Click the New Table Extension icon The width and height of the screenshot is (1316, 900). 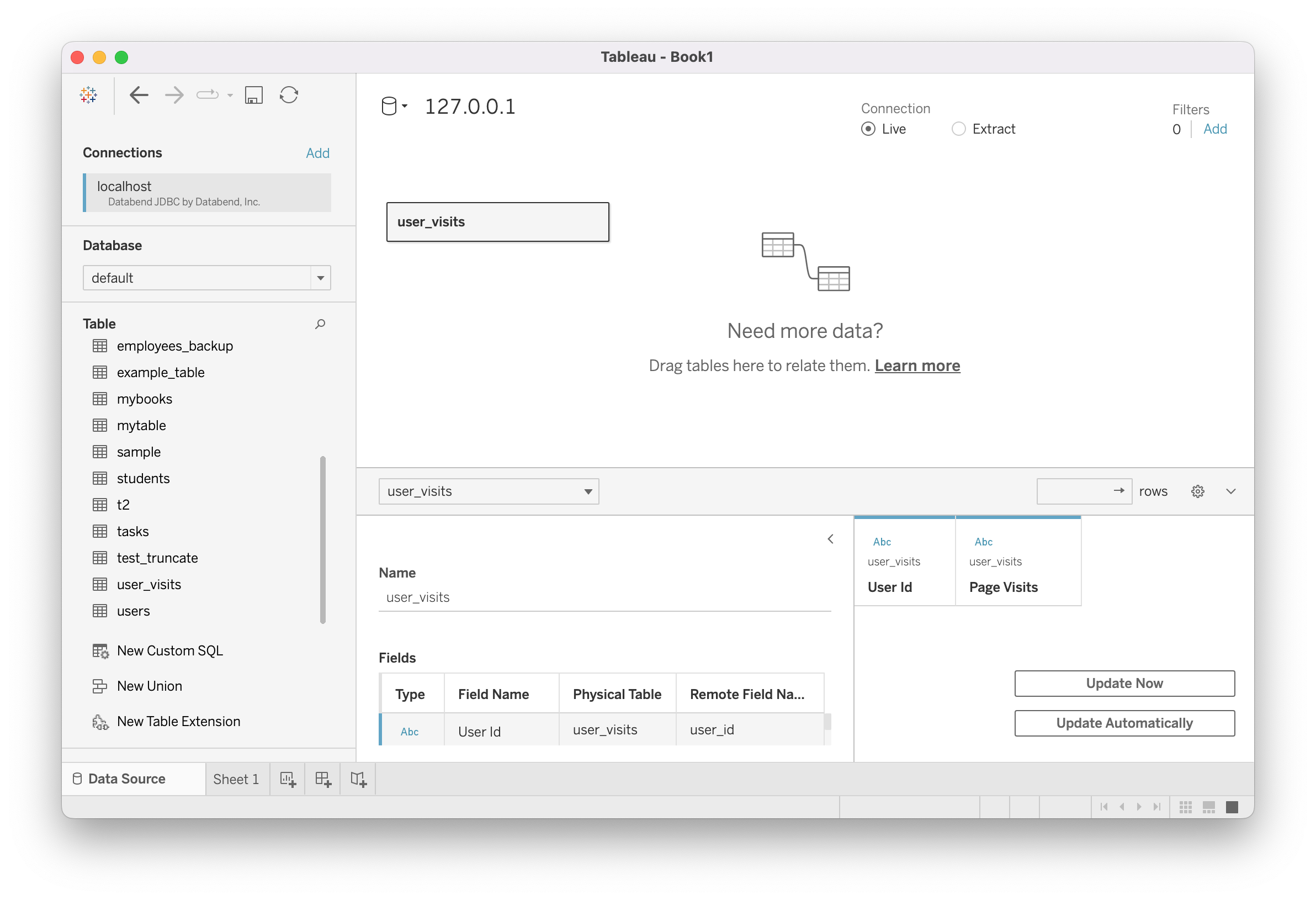coord(100,722)
